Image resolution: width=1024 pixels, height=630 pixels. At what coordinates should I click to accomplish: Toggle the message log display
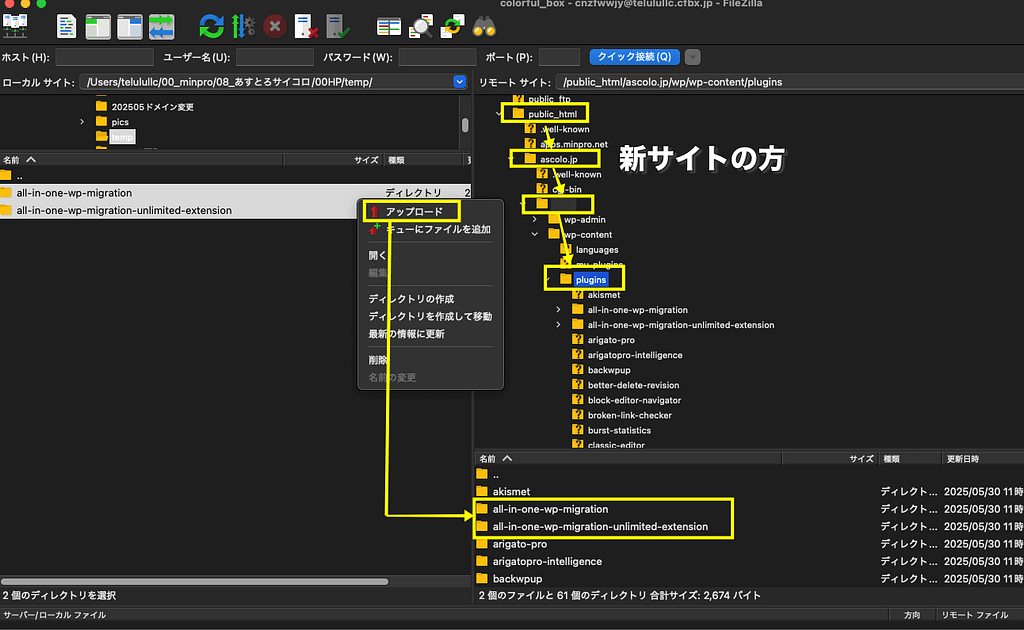pyautogui.click(x=66, y=26)
